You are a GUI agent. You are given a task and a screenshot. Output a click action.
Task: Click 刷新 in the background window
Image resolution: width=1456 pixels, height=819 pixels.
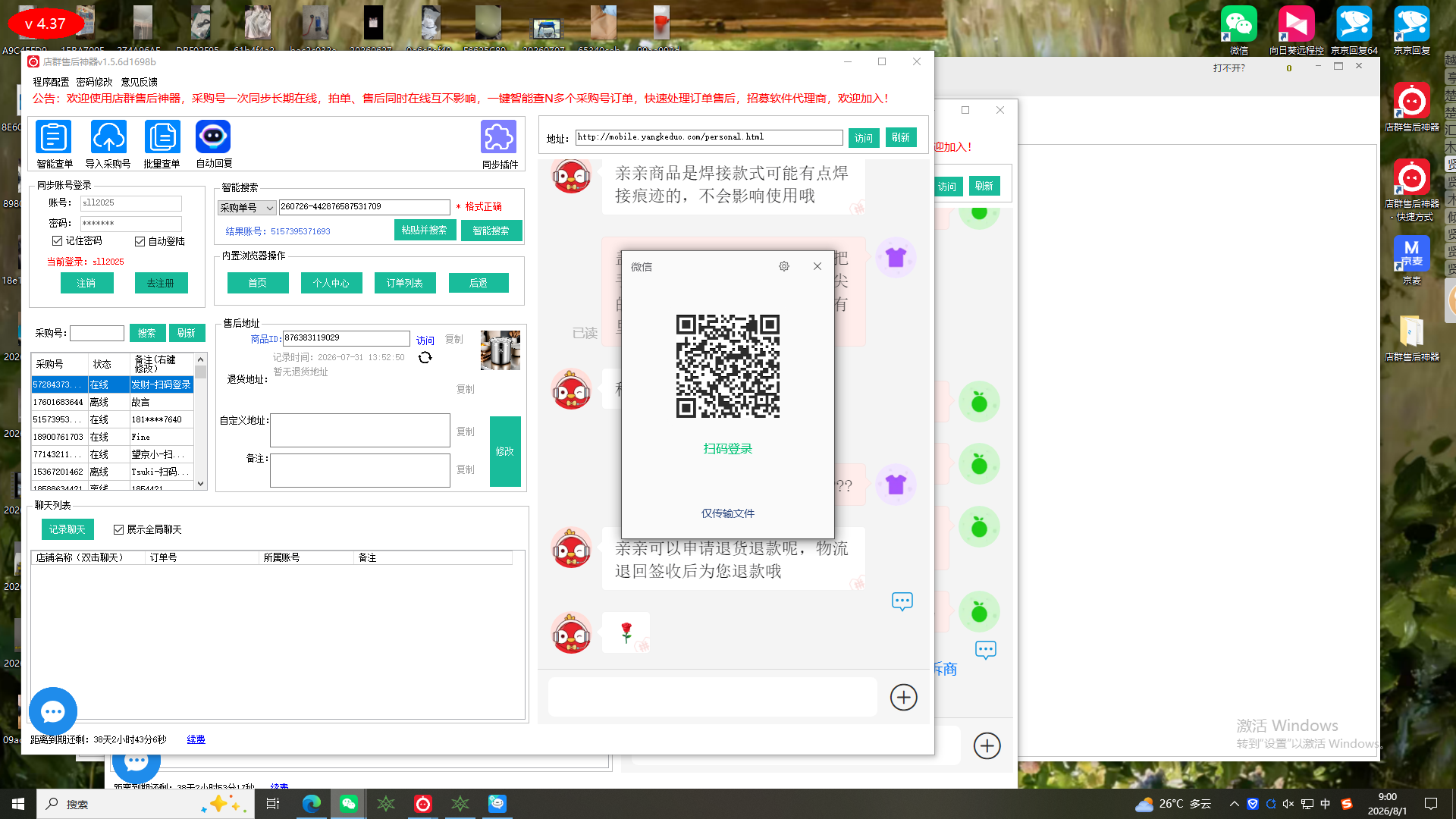click(x=984, y=186)
